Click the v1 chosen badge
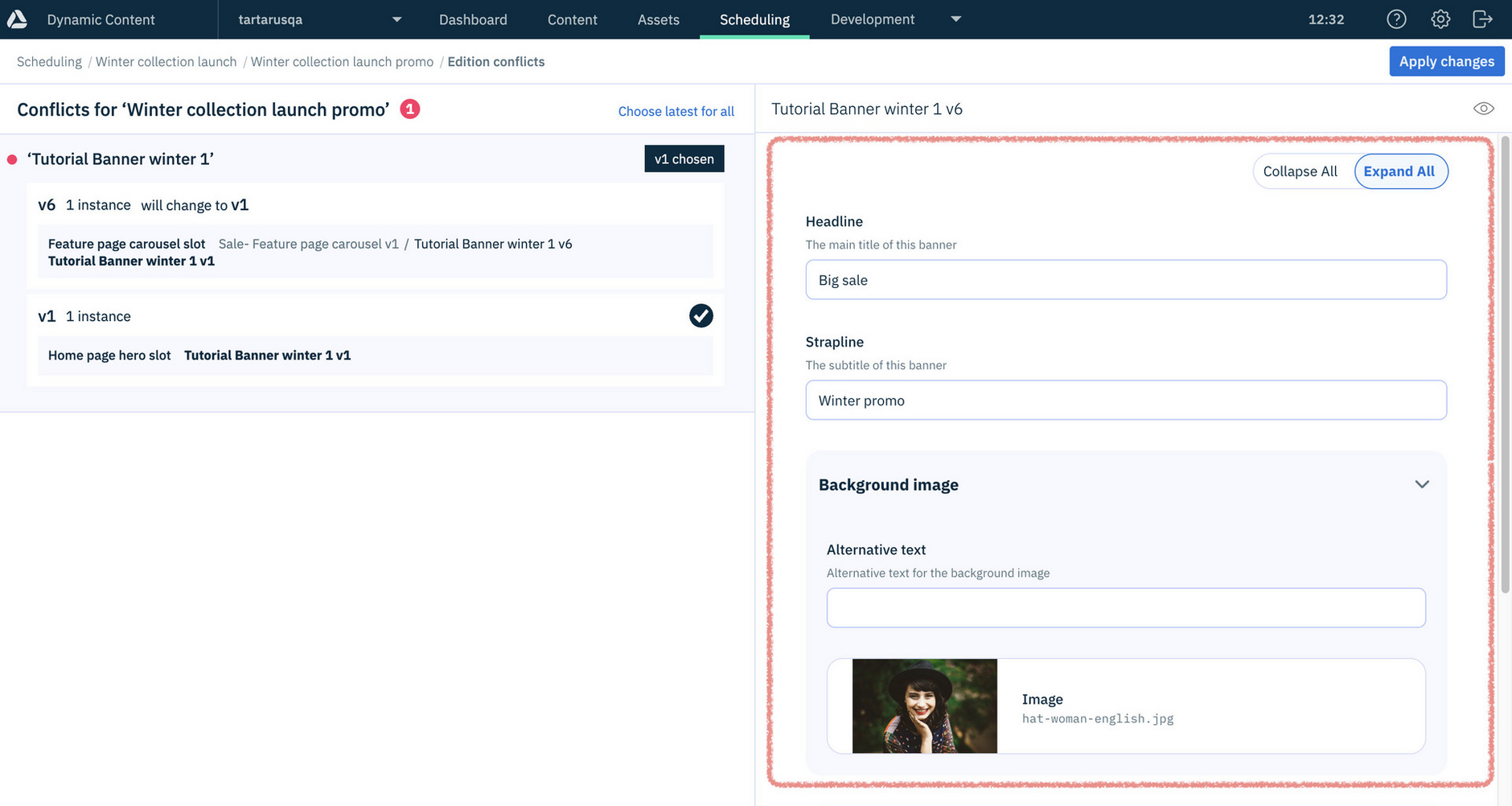The width and height of the screenshot is (1512, 806). tap(684, 158)
